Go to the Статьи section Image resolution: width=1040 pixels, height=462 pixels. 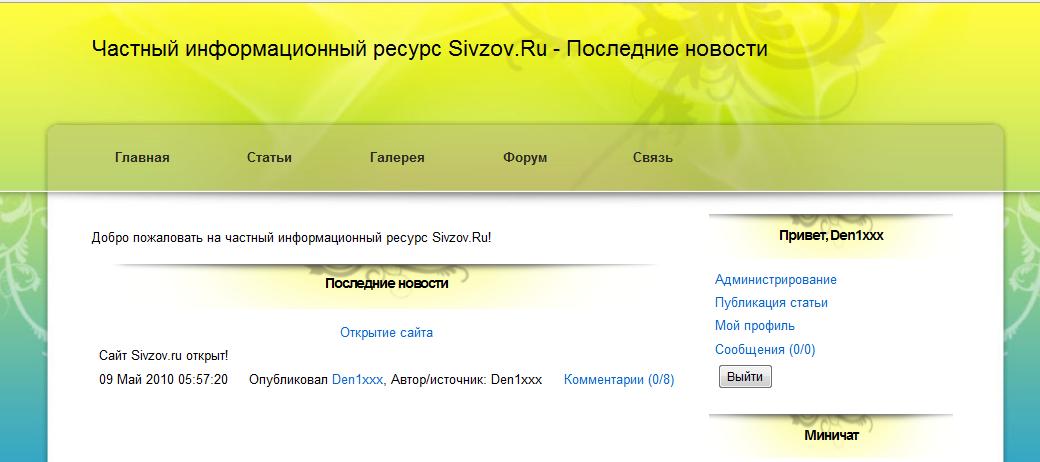click(269, 158)
